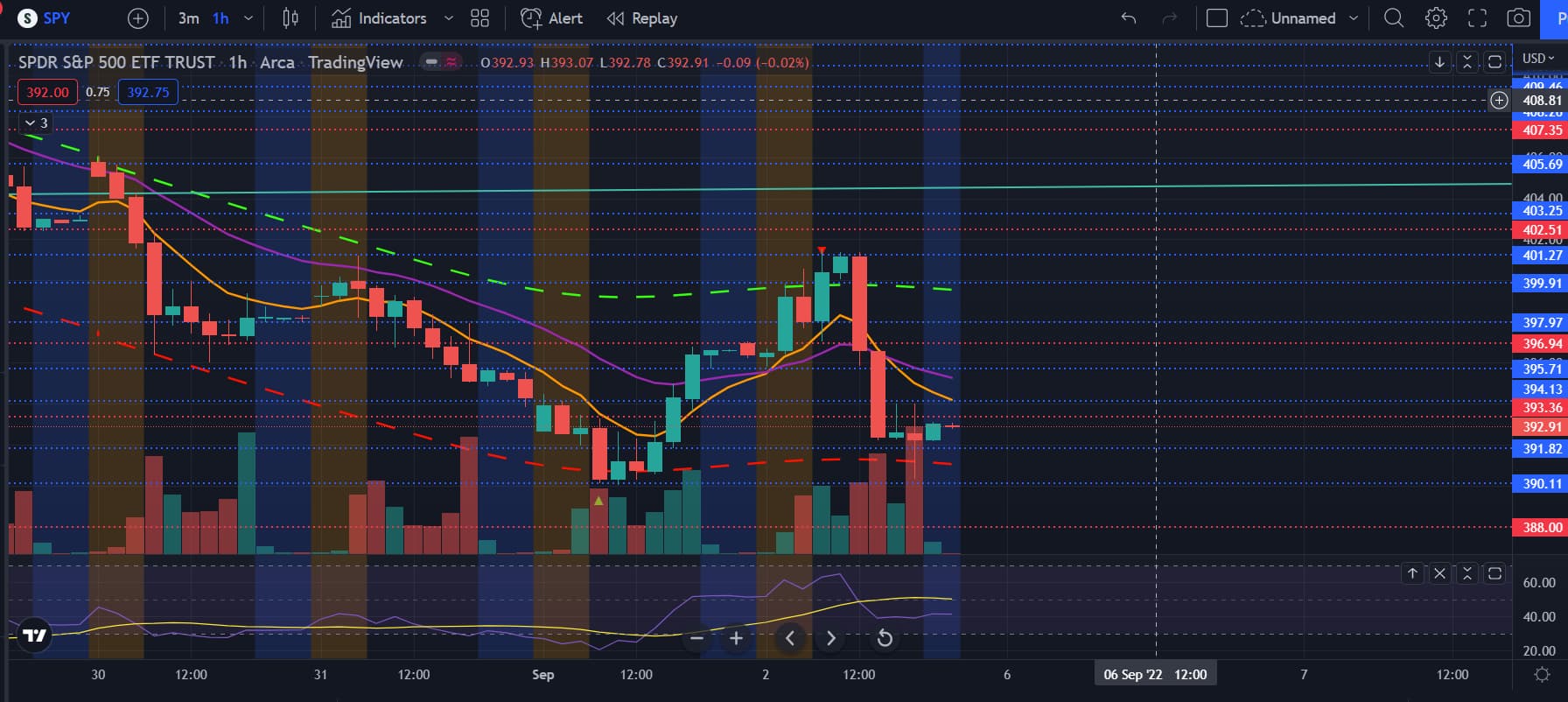Select the 1h timeframe
The image size is (1568, 702).
[220, 18]
